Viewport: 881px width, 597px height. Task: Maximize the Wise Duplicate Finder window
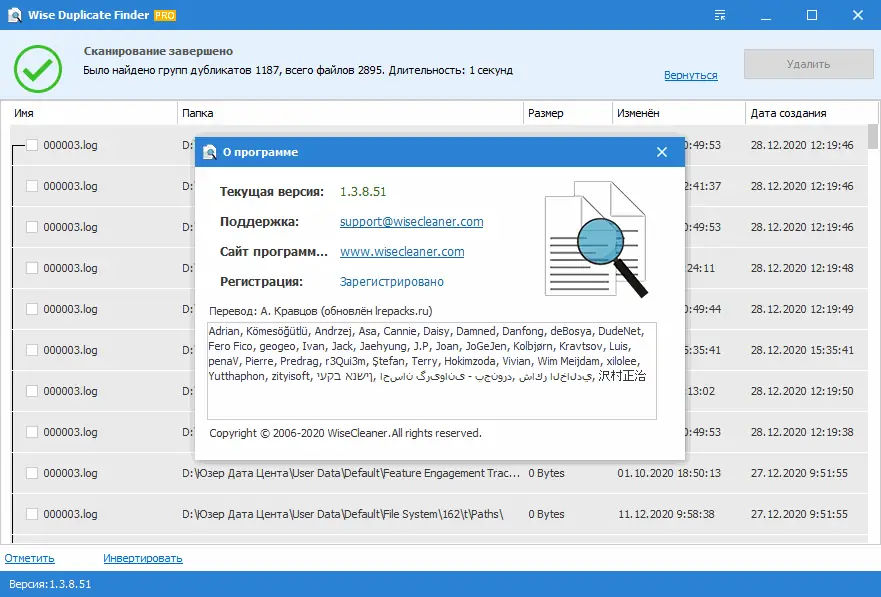812,15
